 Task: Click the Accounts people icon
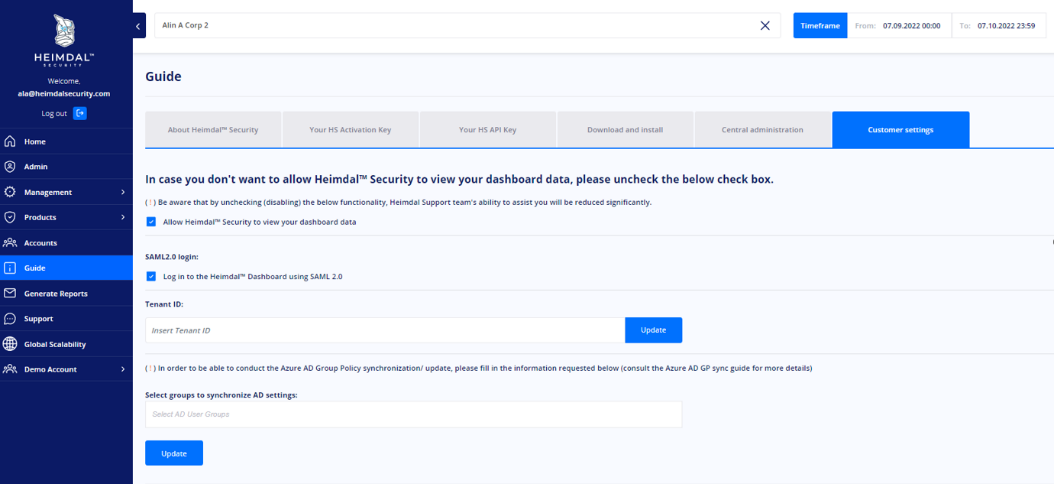(x=9, y=243)
